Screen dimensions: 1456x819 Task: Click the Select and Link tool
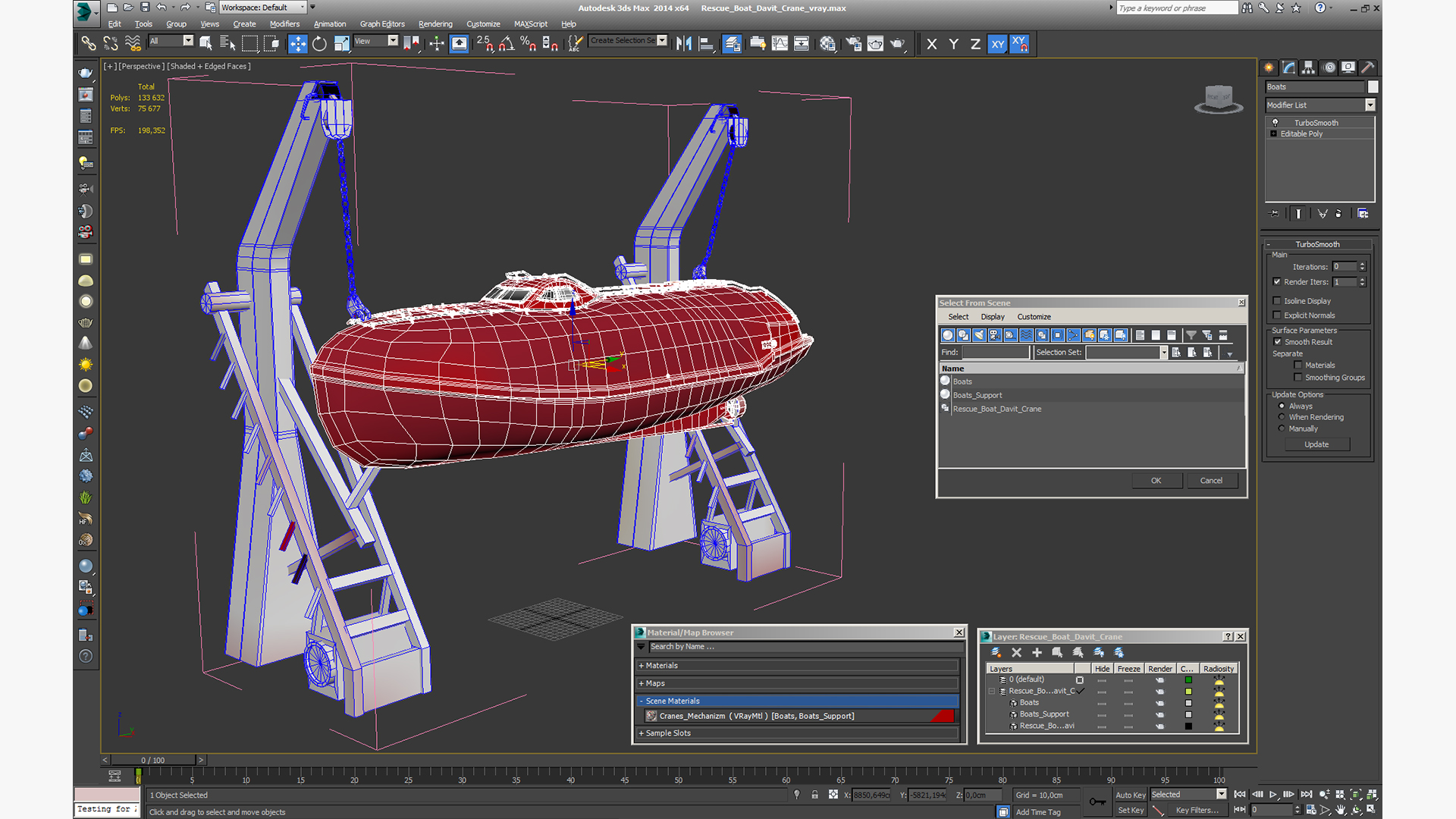point(89,44)
